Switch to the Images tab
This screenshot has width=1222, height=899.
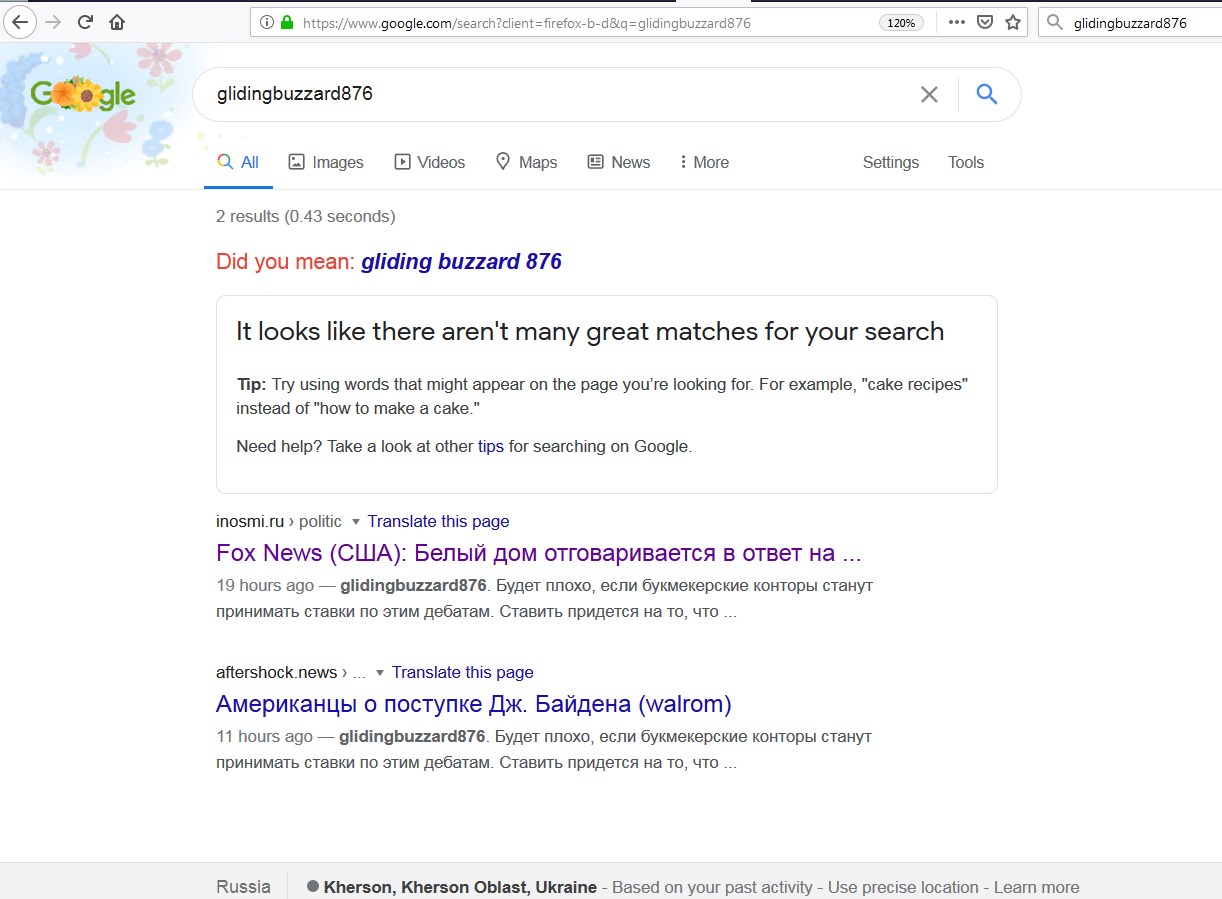(326, 162)
